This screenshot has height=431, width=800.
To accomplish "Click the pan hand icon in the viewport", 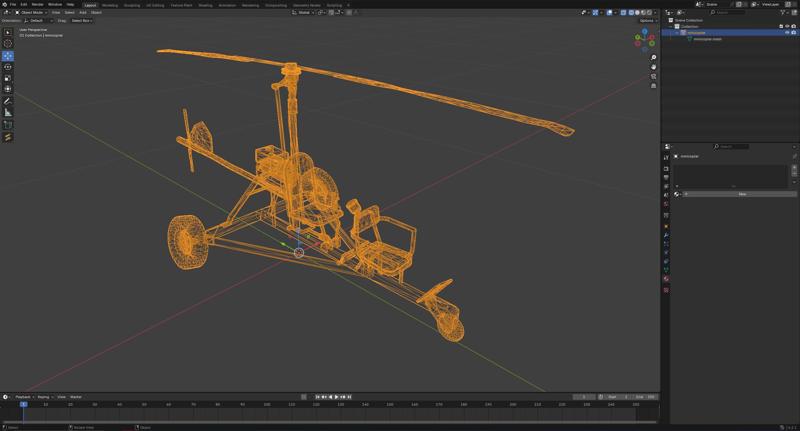I will (654, 67).
